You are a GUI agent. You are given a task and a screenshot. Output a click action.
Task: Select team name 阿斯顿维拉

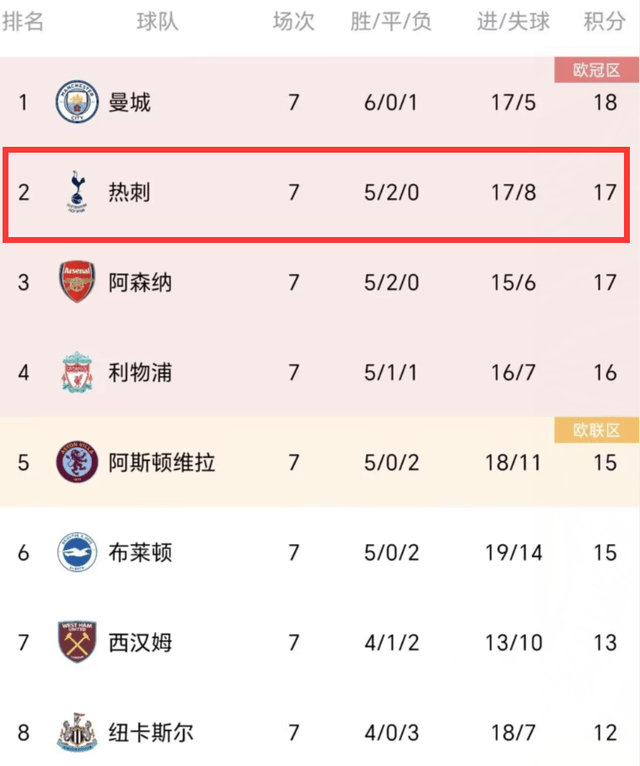[x=162, y=463]
